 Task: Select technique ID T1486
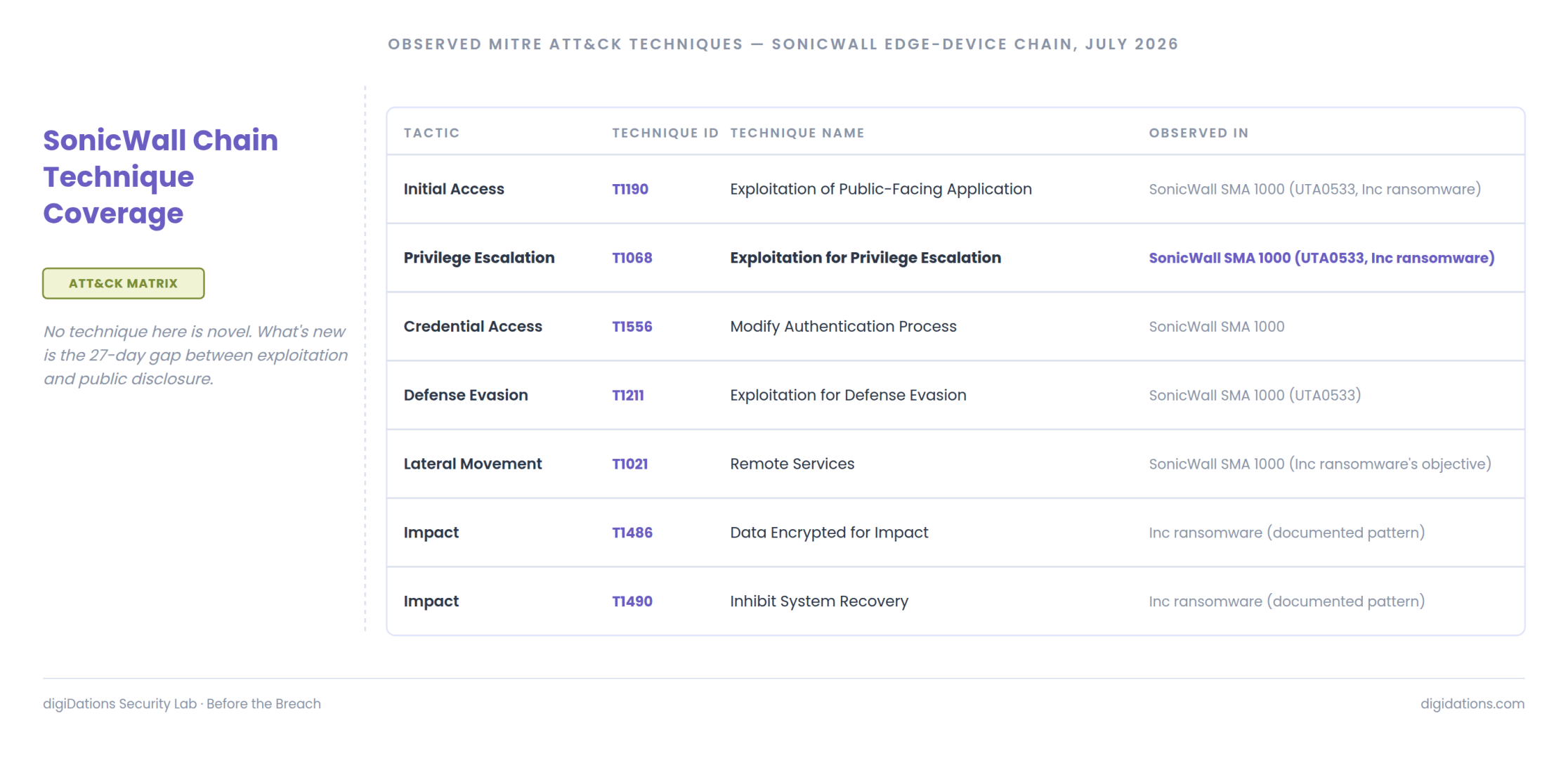pyautogui.click(x=632, y=533)
